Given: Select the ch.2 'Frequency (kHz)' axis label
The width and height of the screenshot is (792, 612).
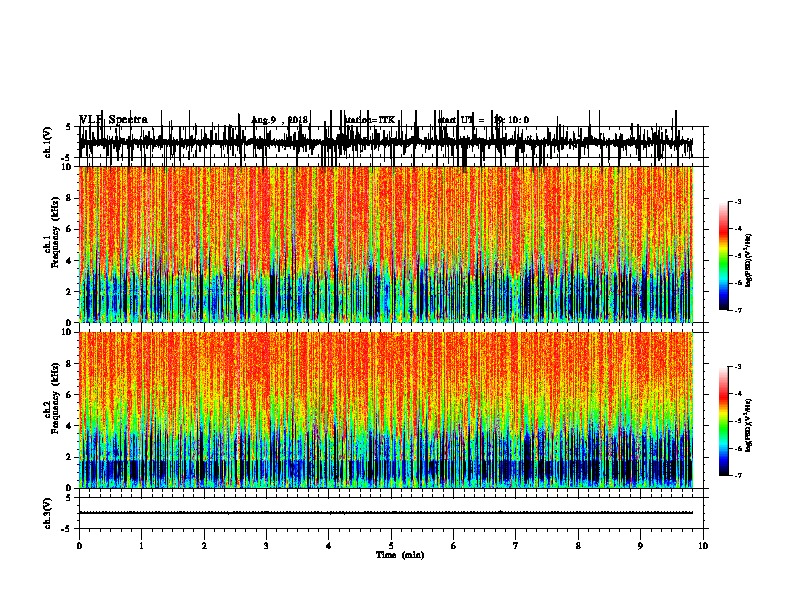Looking at the screenshot, I should click(x=55, y=398).
